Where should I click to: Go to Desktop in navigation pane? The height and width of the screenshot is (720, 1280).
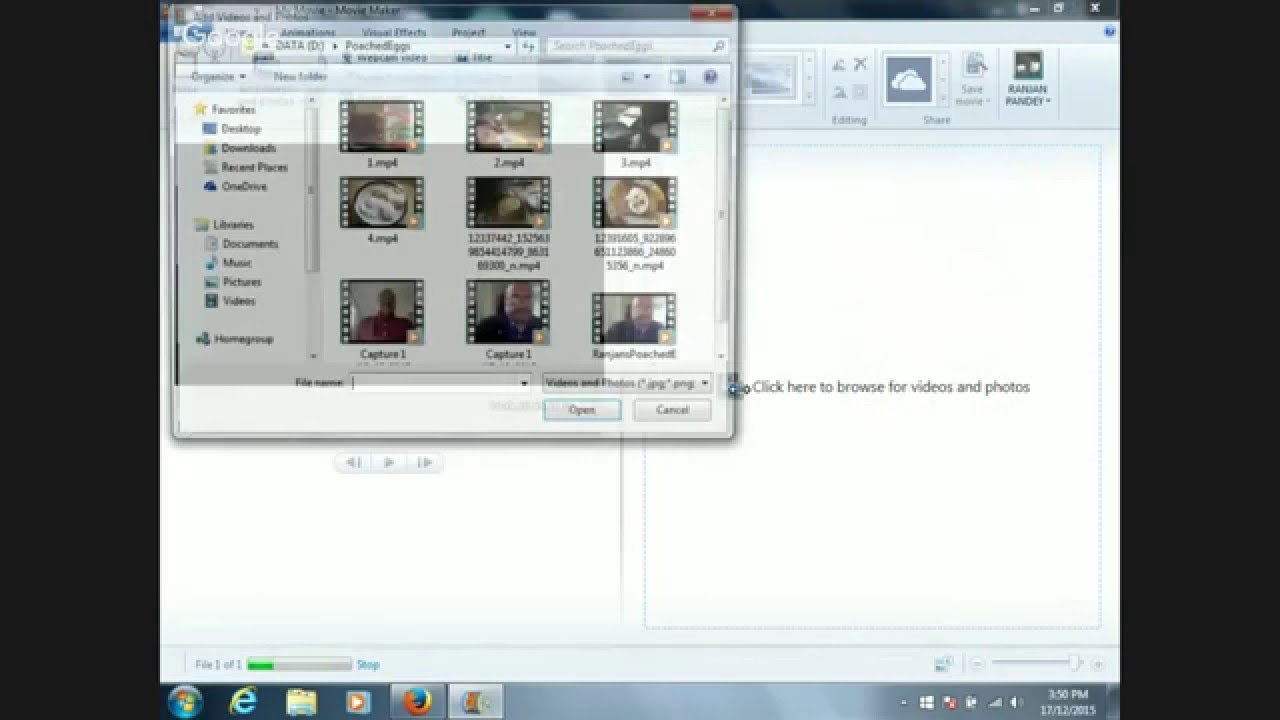click(241, 129)
